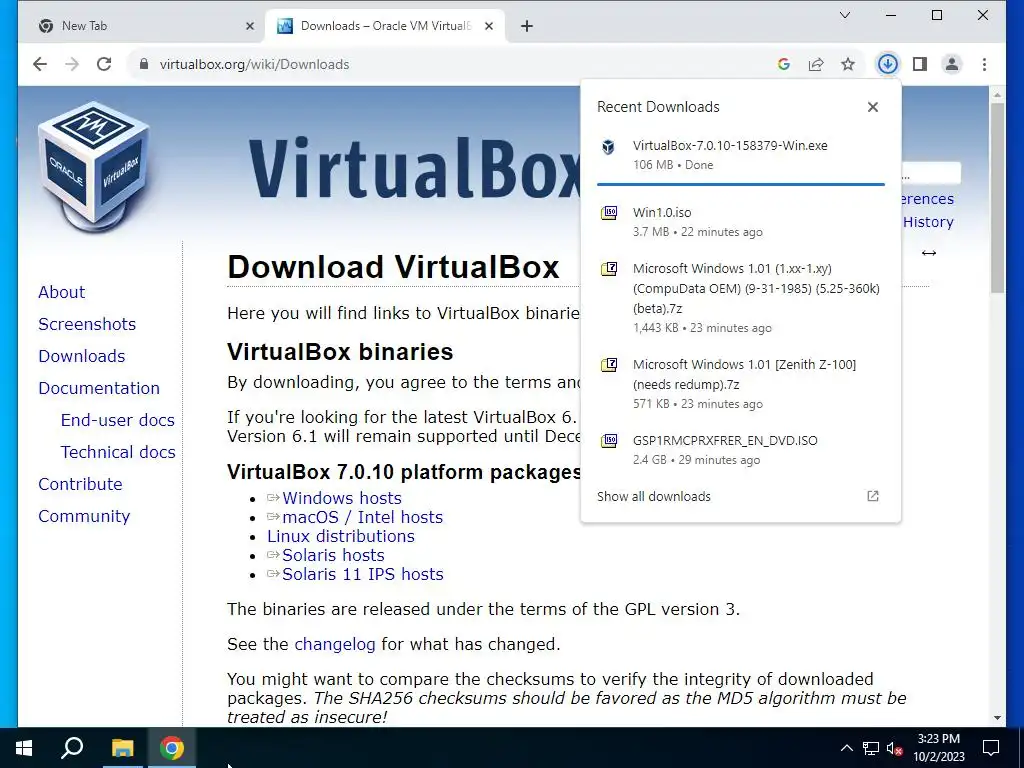Click the Solaris 11 IPS hosts link

362,574
